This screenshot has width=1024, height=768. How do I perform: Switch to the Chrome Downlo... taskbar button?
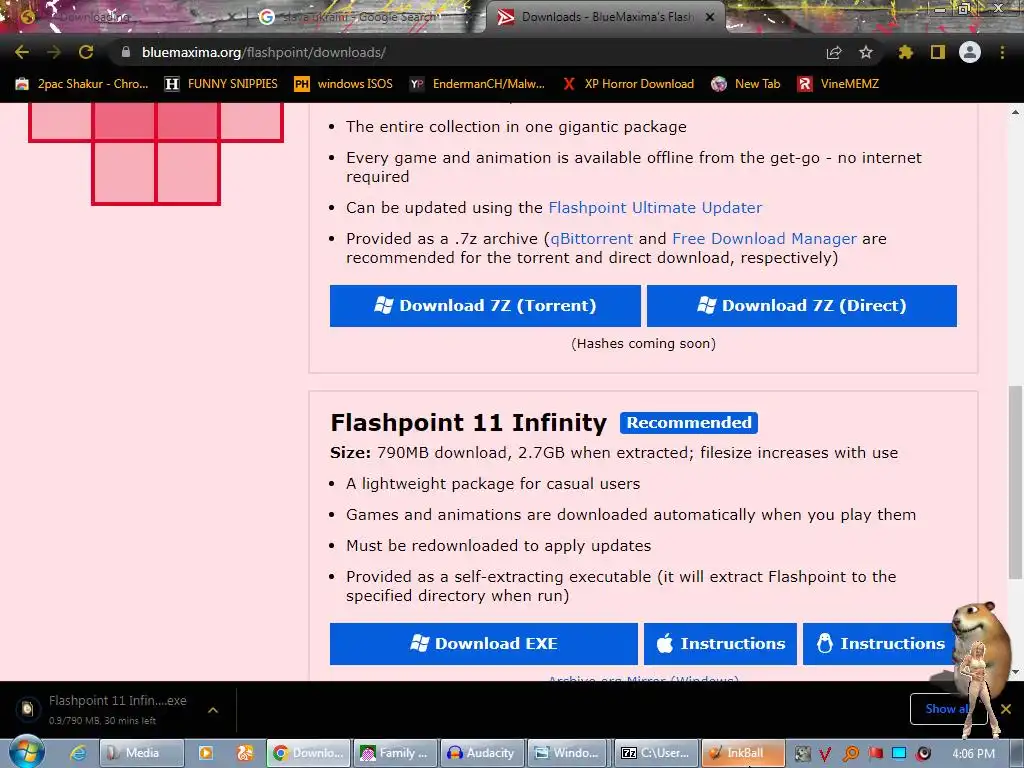[x=308, y=753]
